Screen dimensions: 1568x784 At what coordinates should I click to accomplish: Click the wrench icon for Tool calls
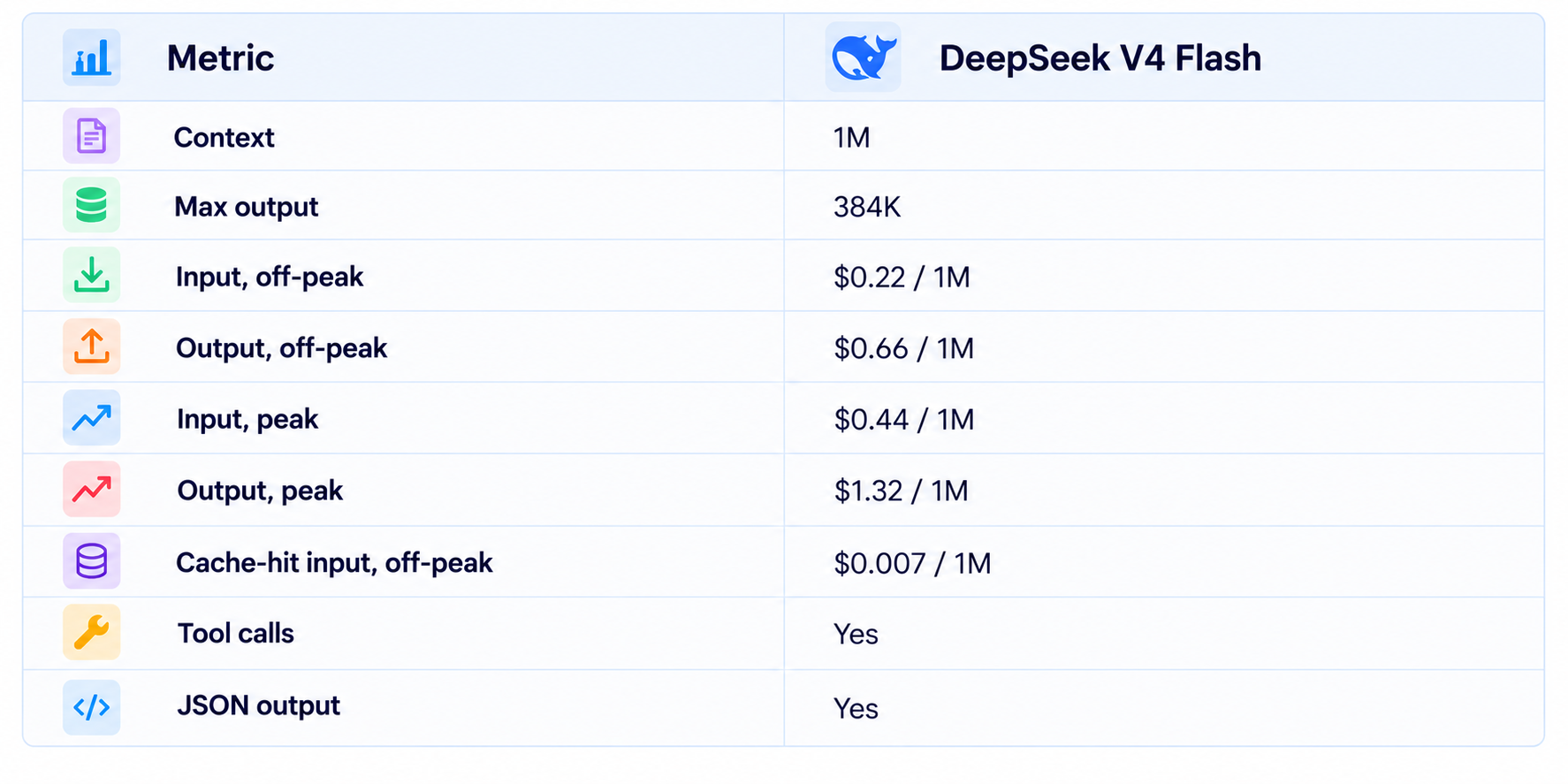91,633
